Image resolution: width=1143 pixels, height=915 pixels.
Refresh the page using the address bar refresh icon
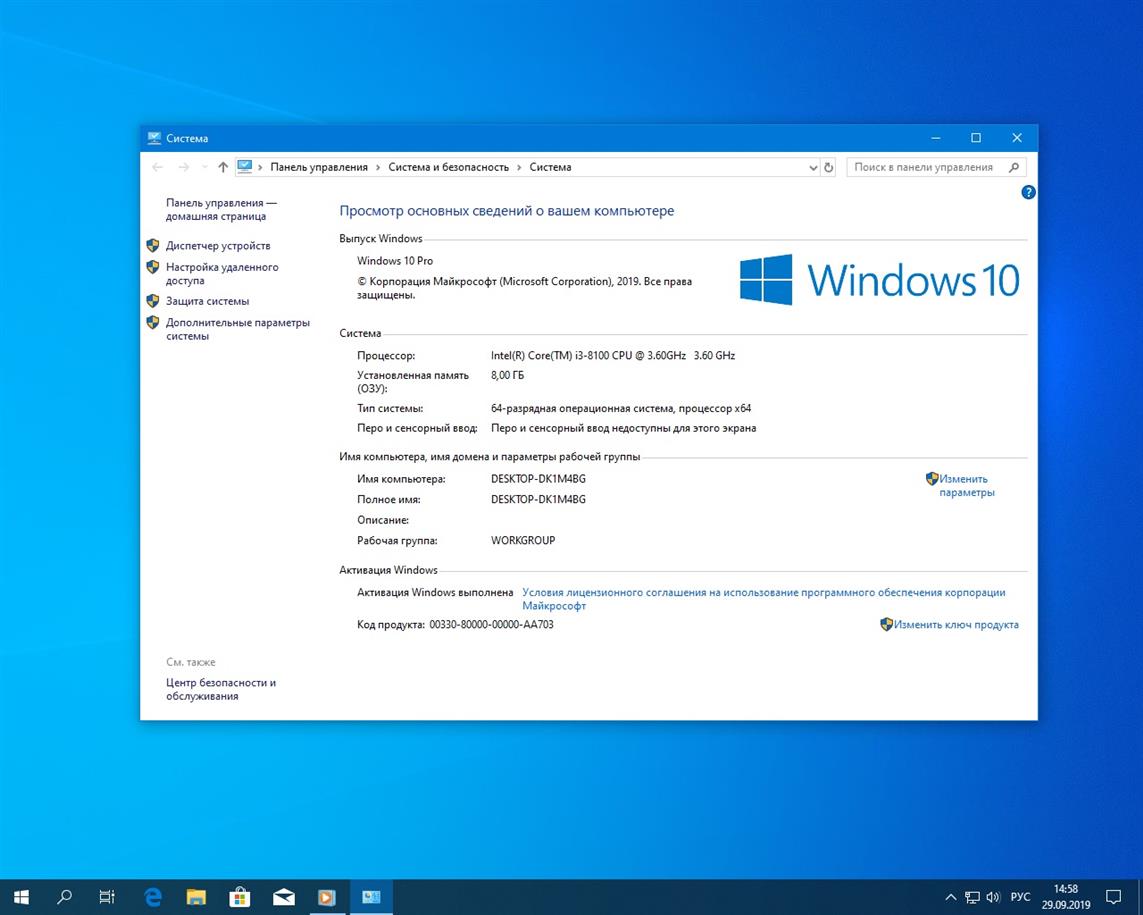829,167
